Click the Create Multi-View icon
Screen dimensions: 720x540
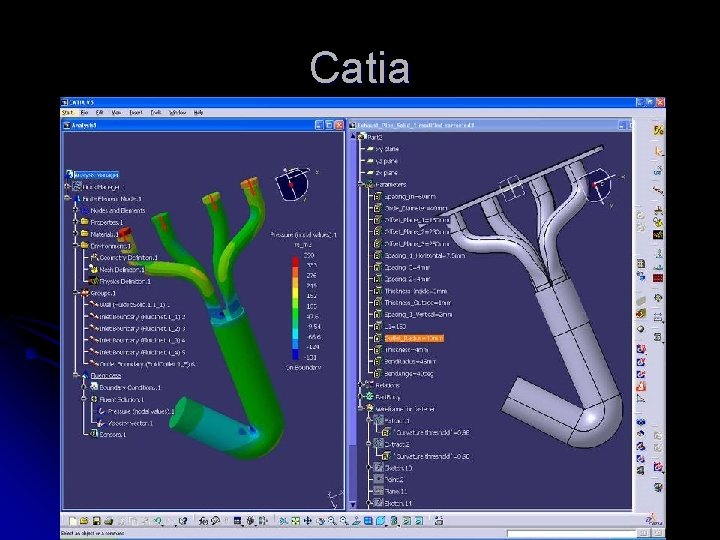click(x=368, y=521)
